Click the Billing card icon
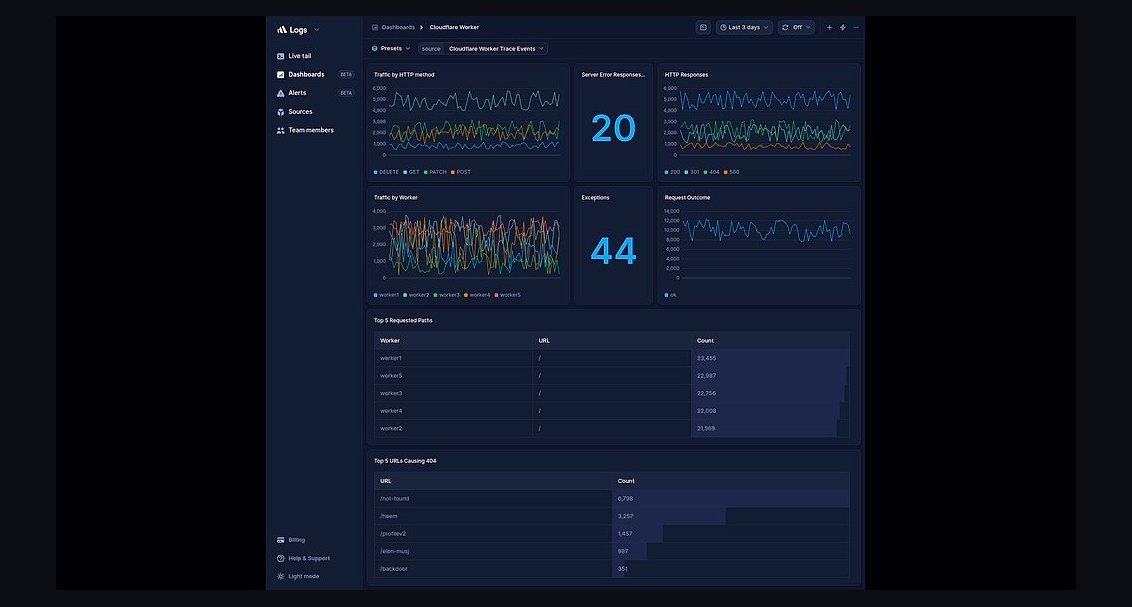The width and height of the screenshot is (1132, 607). pyautogui.click(x=281, y=540)
